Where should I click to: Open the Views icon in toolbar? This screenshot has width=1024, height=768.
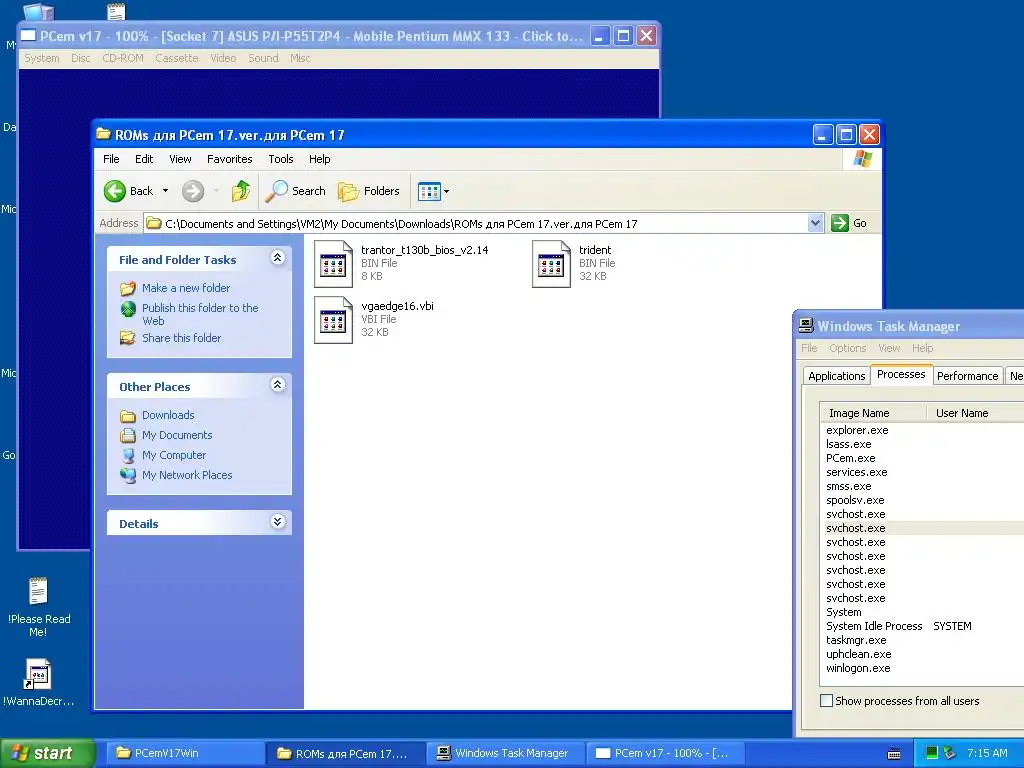pos(429,191)
